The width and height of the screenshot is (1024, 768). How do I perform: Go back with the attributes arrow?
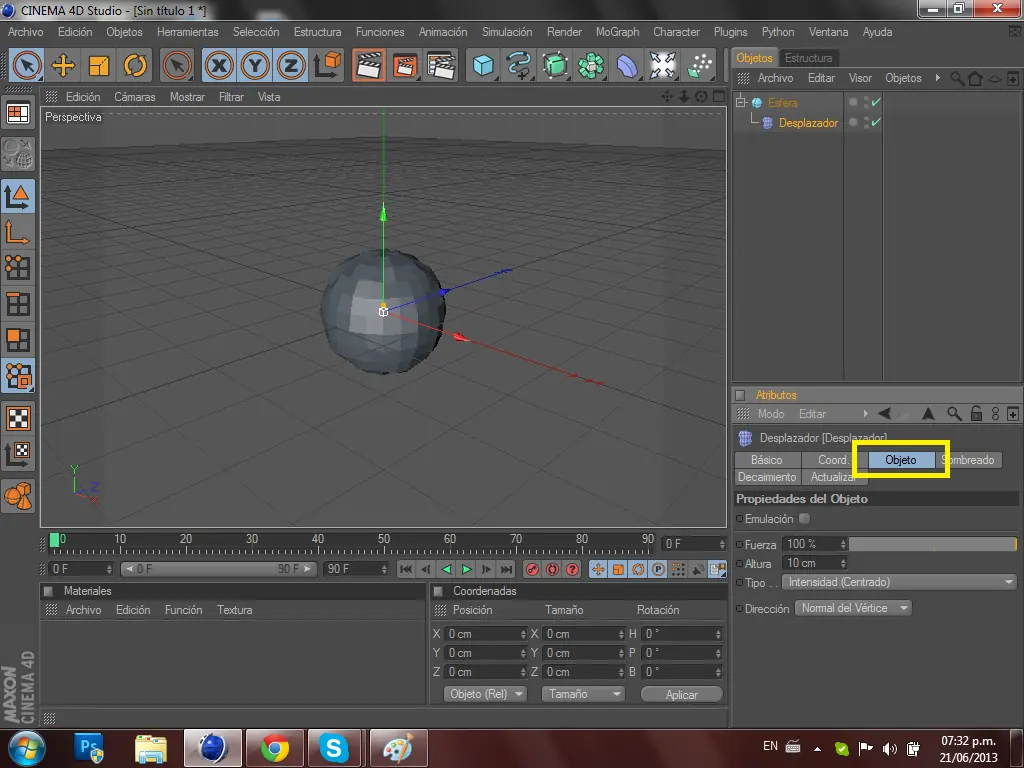[884, 414]
